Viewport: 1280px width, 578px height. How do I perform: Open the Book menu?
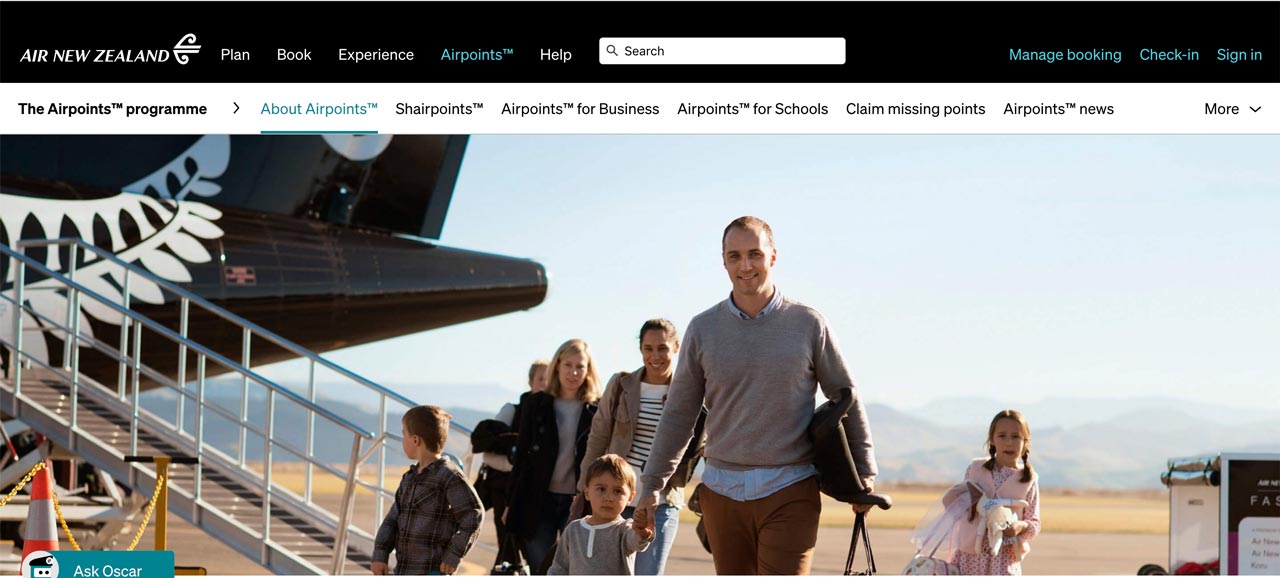click(294, 55)
